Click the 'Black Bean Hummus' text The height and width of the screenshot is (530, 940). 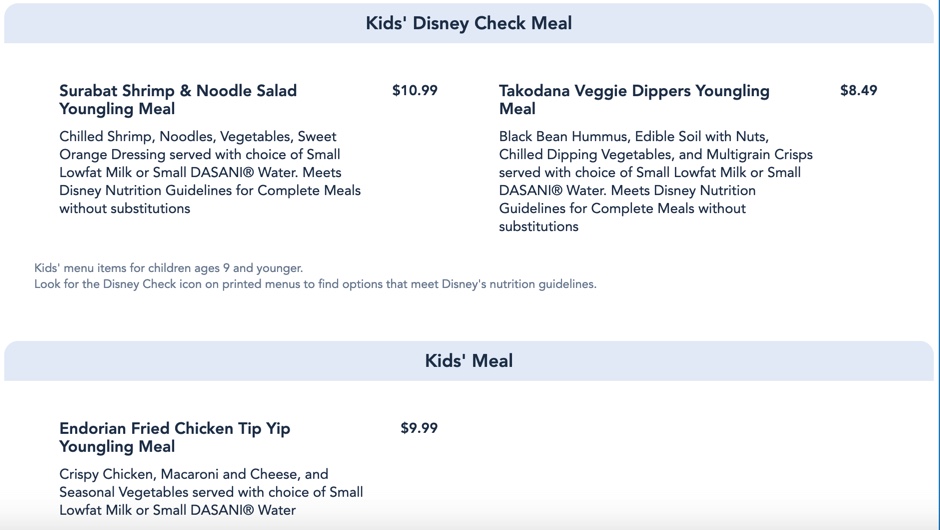562,137
